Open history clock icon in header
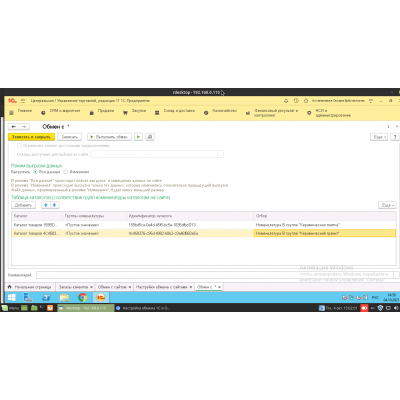This screenshot has width=400, height=400. [x=296, y=101]
